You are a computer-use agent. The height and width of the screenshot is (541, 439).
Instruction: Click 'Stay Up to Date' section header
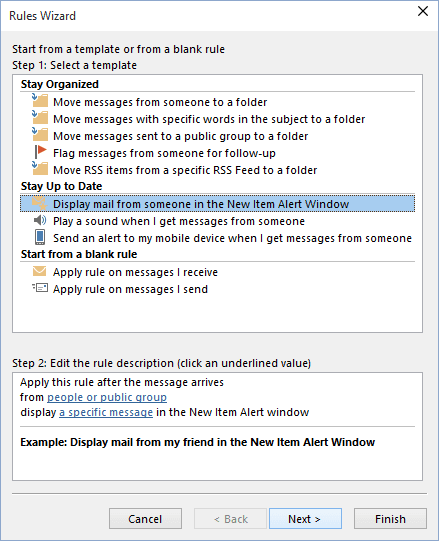(x=61, y=186)
